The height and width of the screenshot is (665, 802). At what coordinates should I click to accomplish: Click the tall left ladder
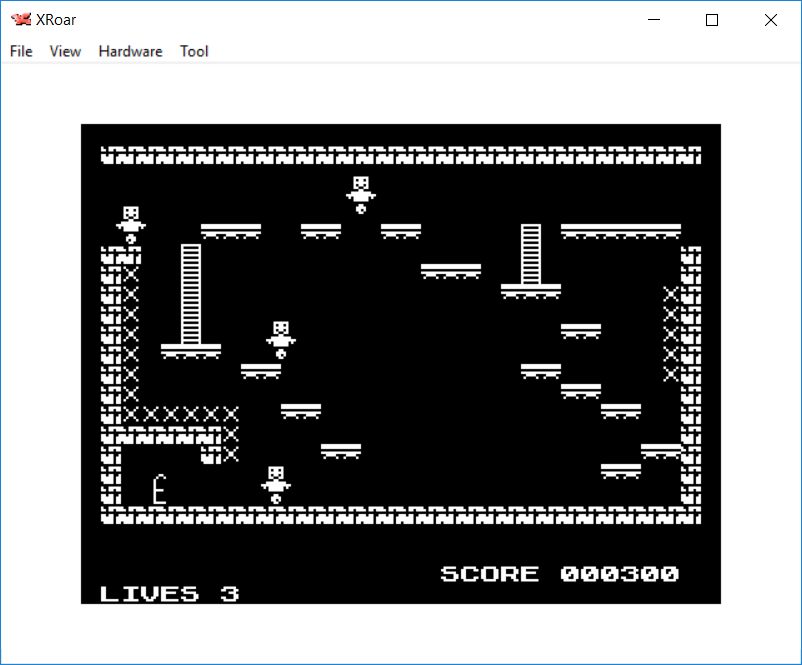[x=191, y=294]
